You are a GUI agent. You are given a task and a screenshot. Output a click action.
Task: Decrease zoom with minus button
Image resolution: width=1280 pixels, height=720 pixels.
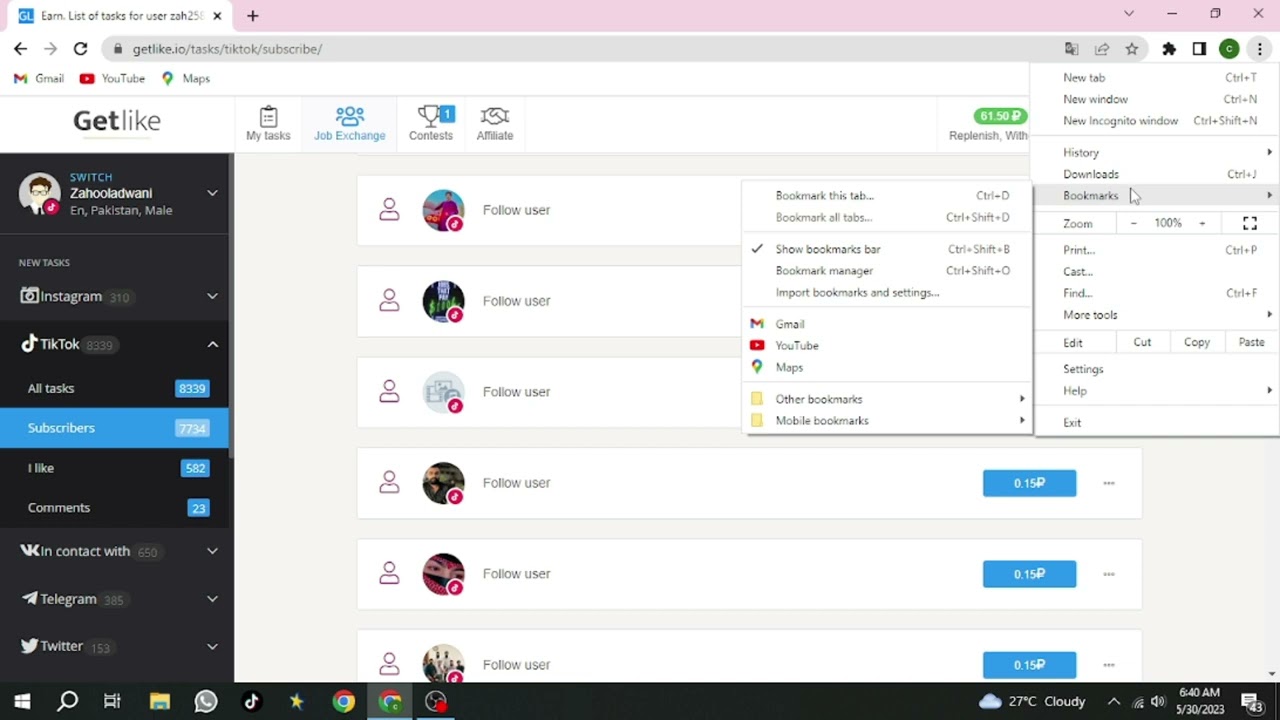(x=1133, y=224)
